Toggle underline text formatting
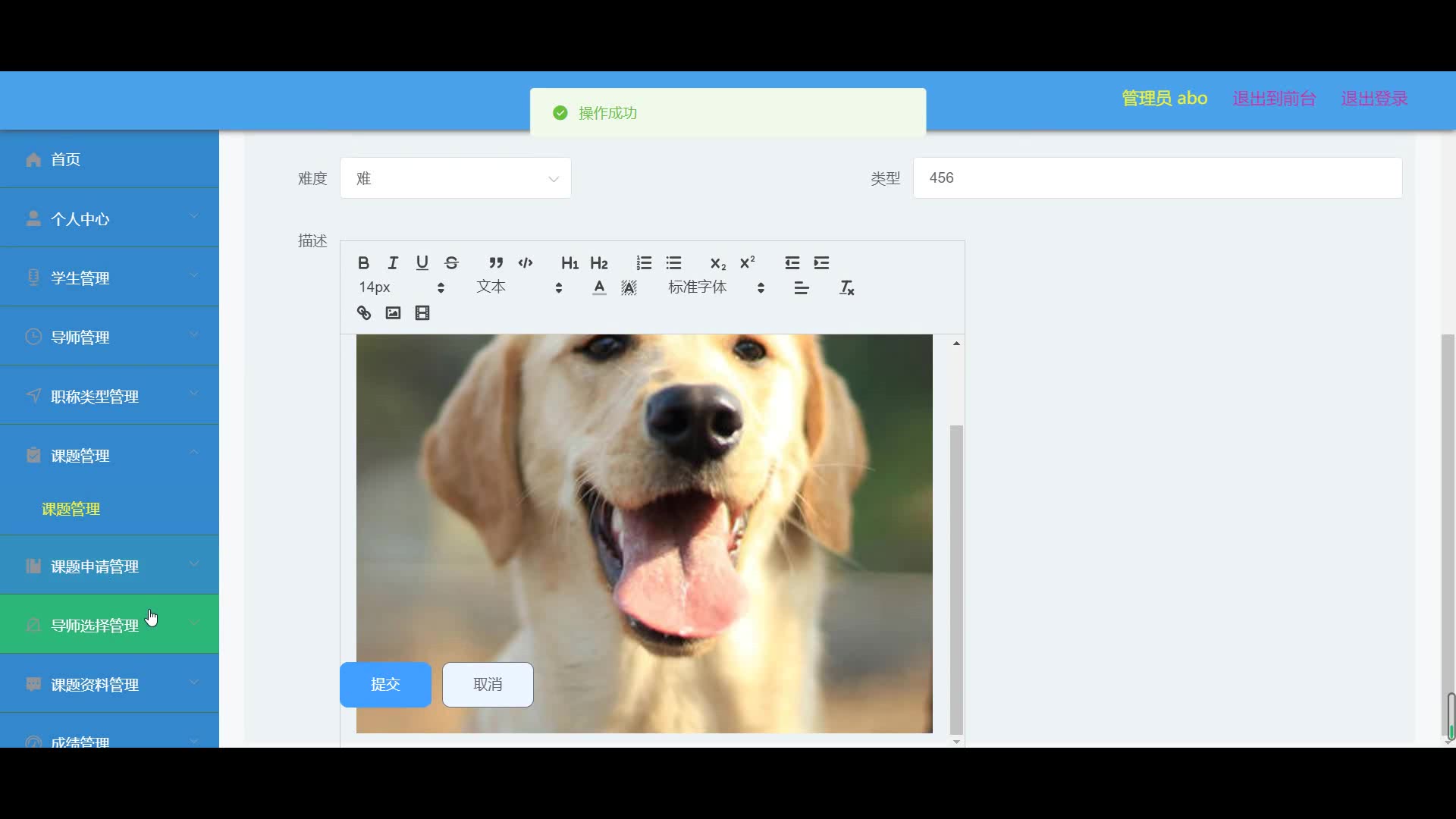1456x819 pixels. click(x=422, y=263)
